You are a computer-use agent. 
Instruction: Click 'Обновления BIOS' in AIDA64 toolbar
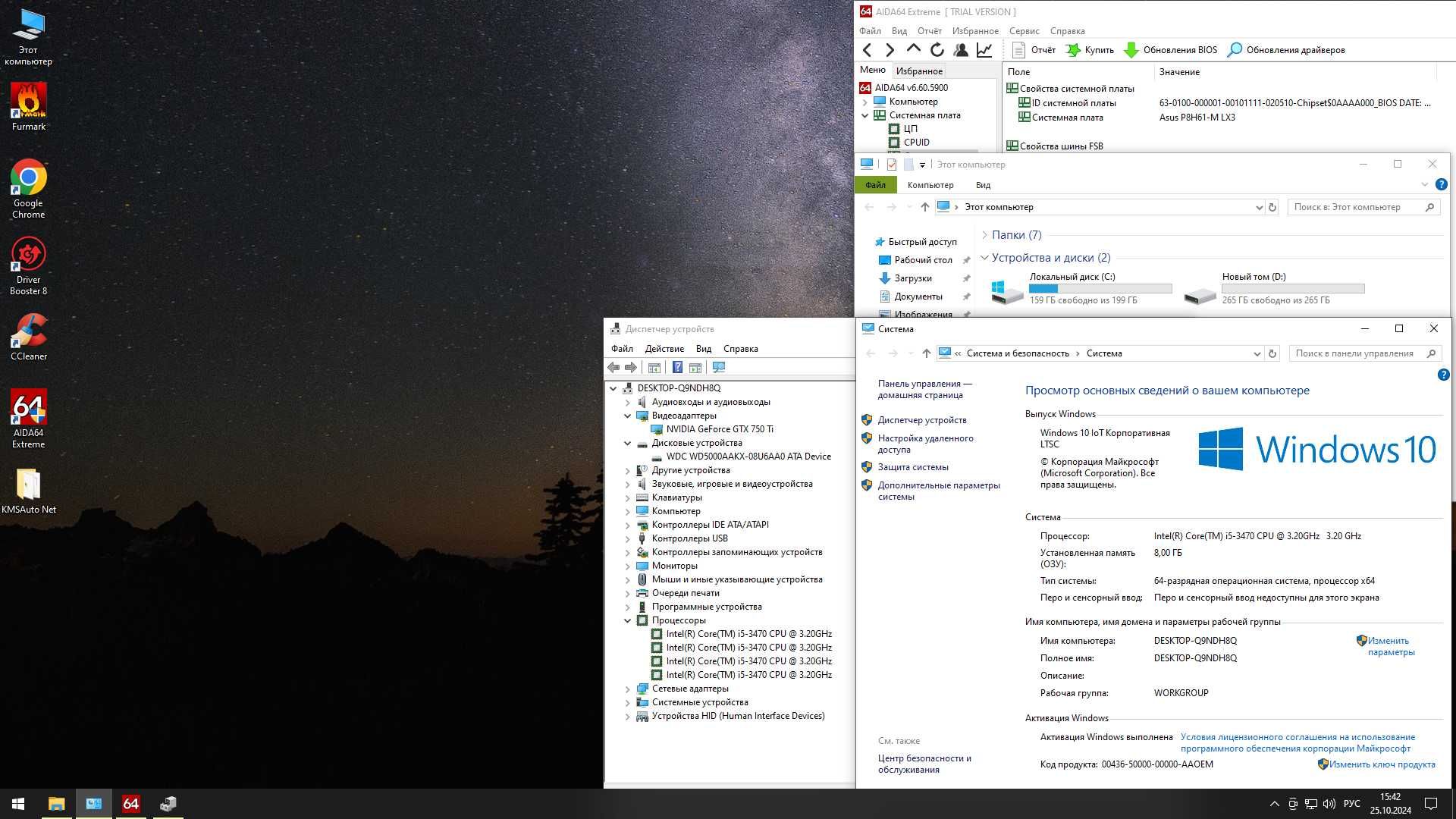(1170, 50)
